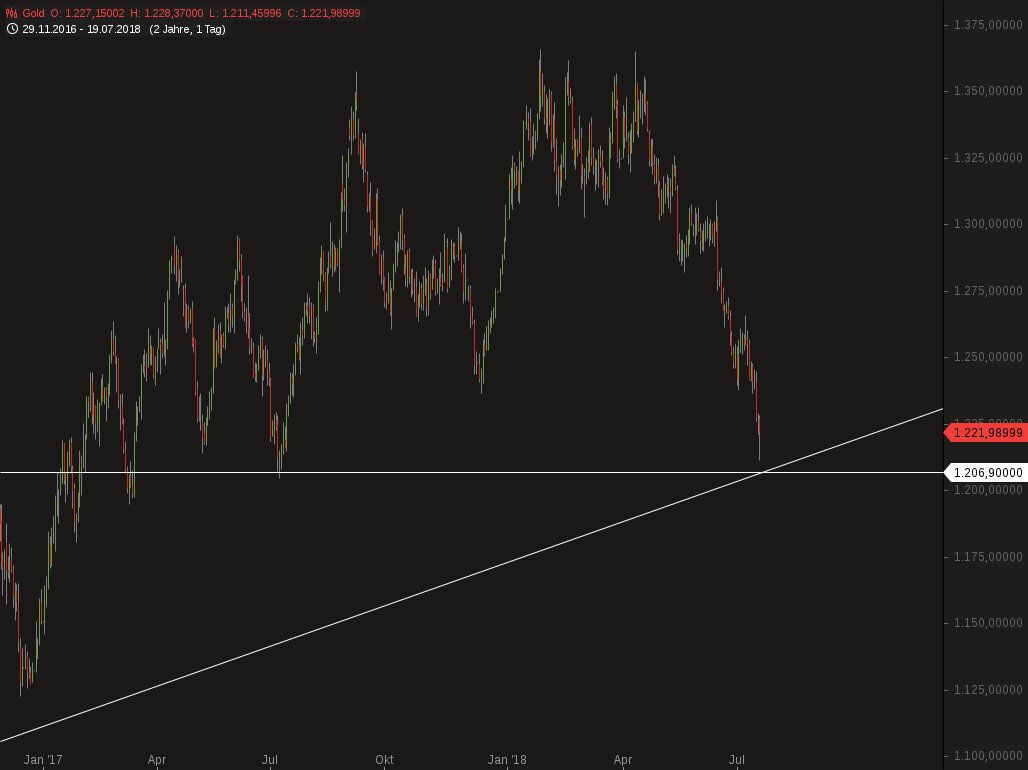Click the high price value H: 1.228,37000

[167, 13]
